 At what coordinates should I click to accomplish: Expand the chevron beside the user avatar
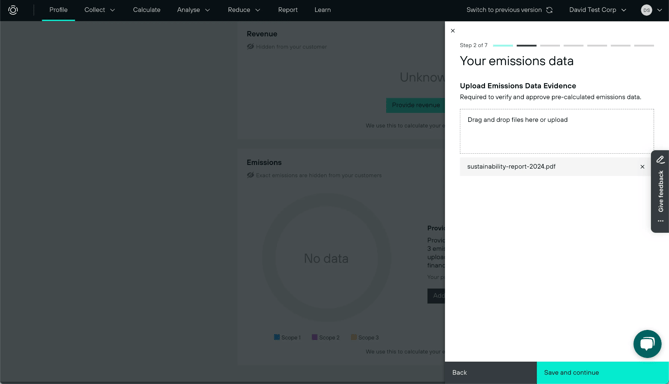tap(659, 10)
